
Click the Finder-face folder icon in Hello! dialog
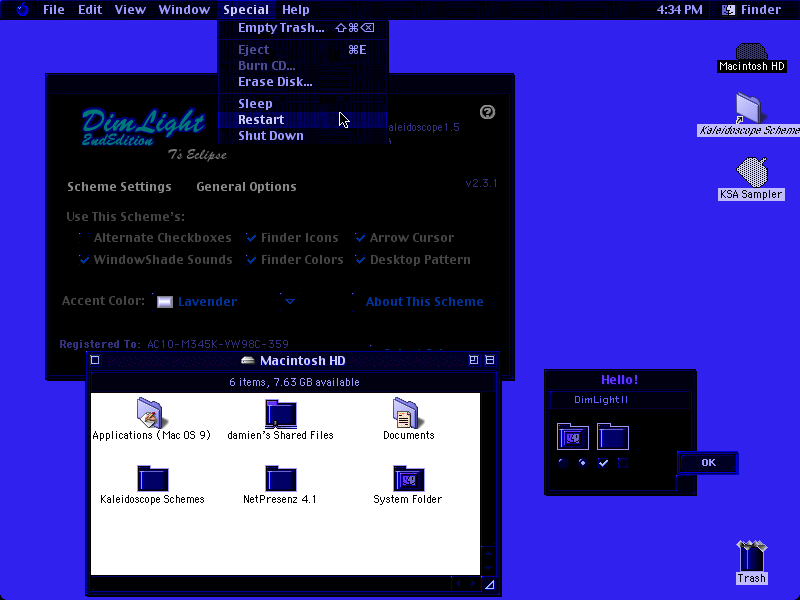coord(572,437)
